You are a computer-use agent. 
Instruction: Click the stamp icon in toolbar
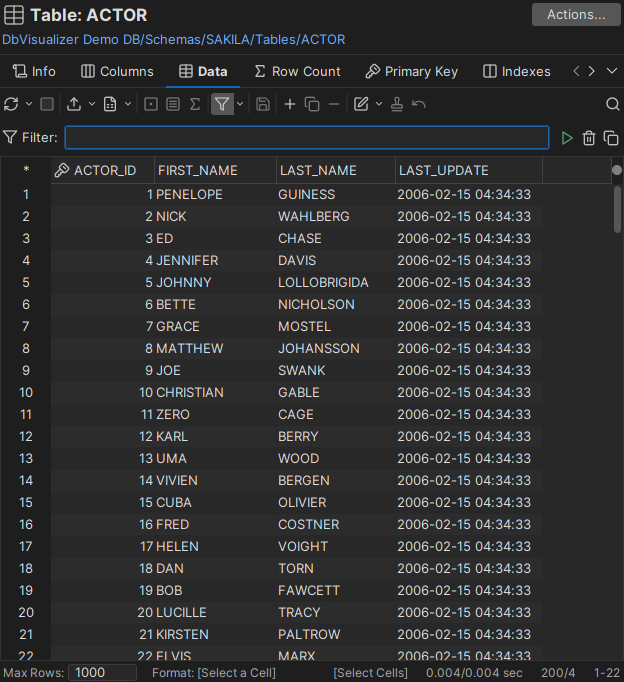[x=397, y=104]
